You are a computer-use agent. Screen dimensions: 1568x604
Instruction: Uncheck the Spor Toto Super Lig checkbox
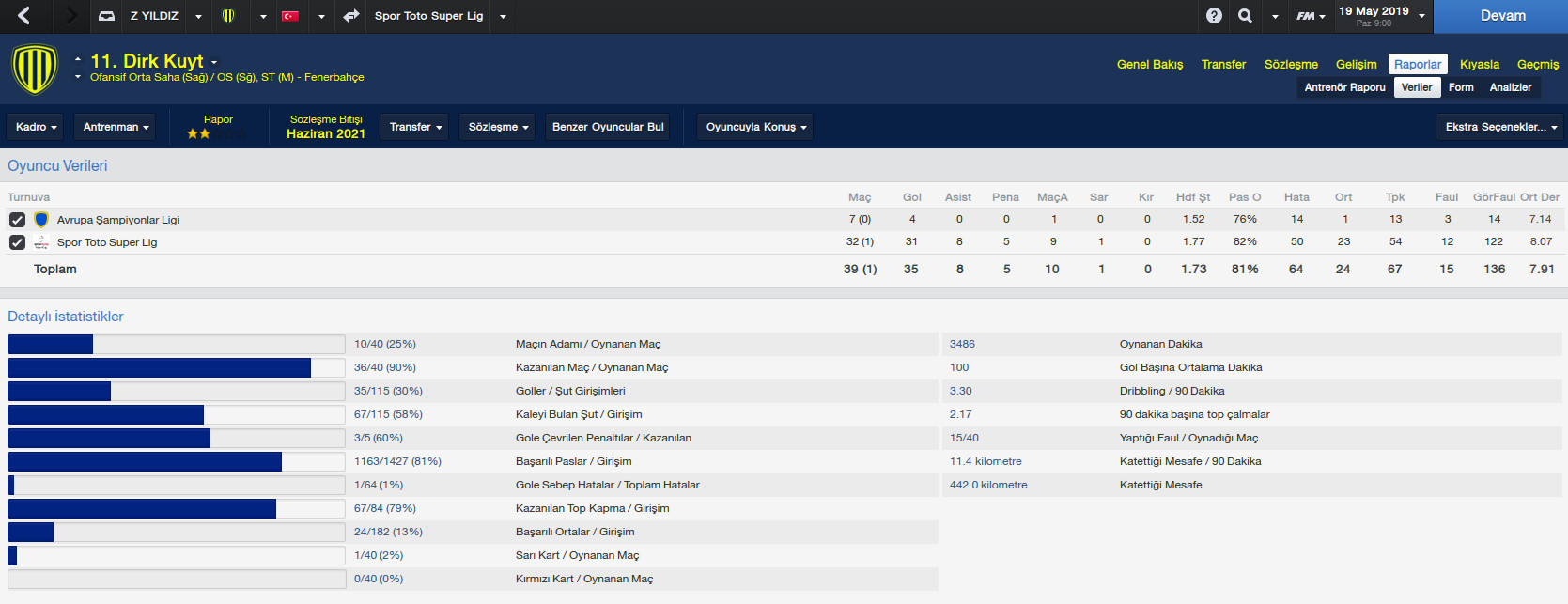tap(17, 242)
